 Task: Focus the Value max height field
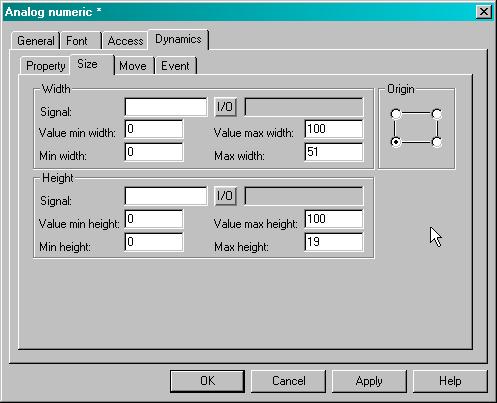pyautogui.click(x=334, y=219)
